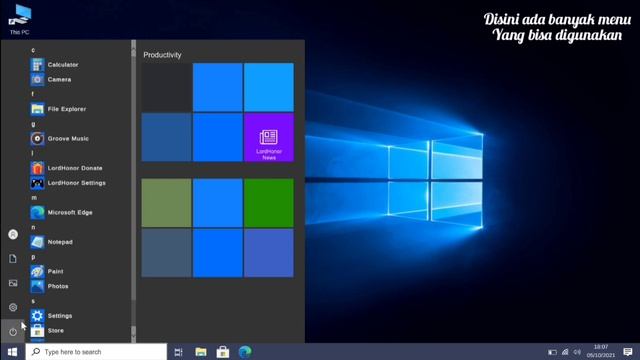The width and height of the screenshot is (640, 360).
Task: Open Task View on the taskbar
Action: (x=178, y=352)
